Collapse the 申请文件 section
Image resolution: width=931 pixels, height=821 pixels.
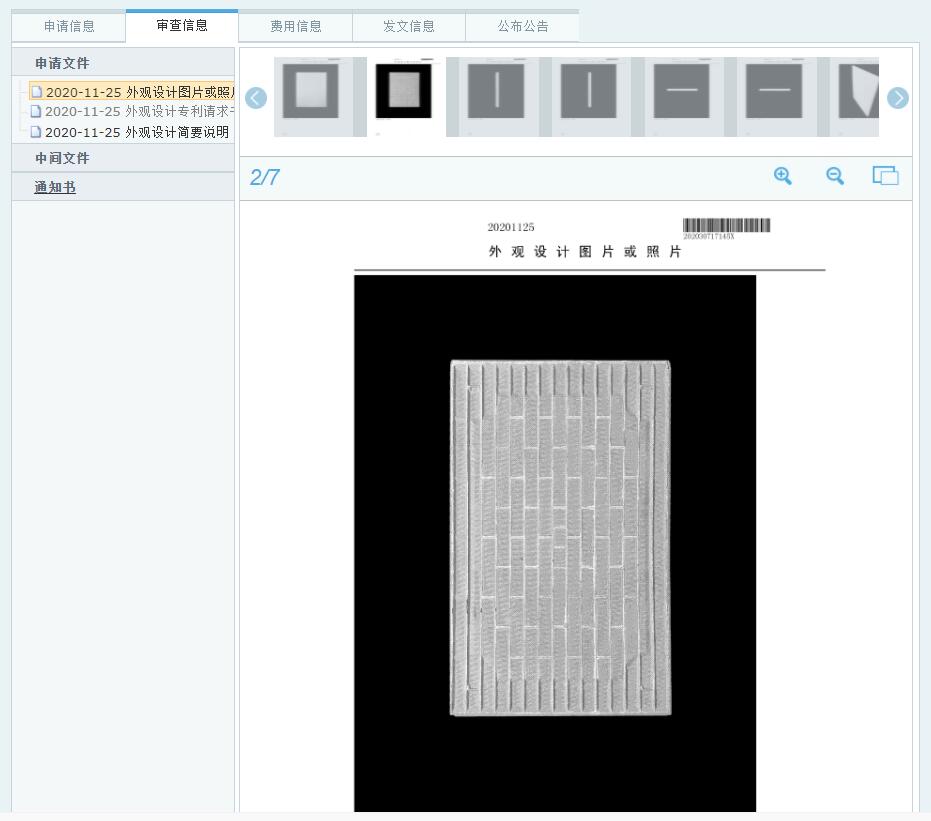point(62,63)
